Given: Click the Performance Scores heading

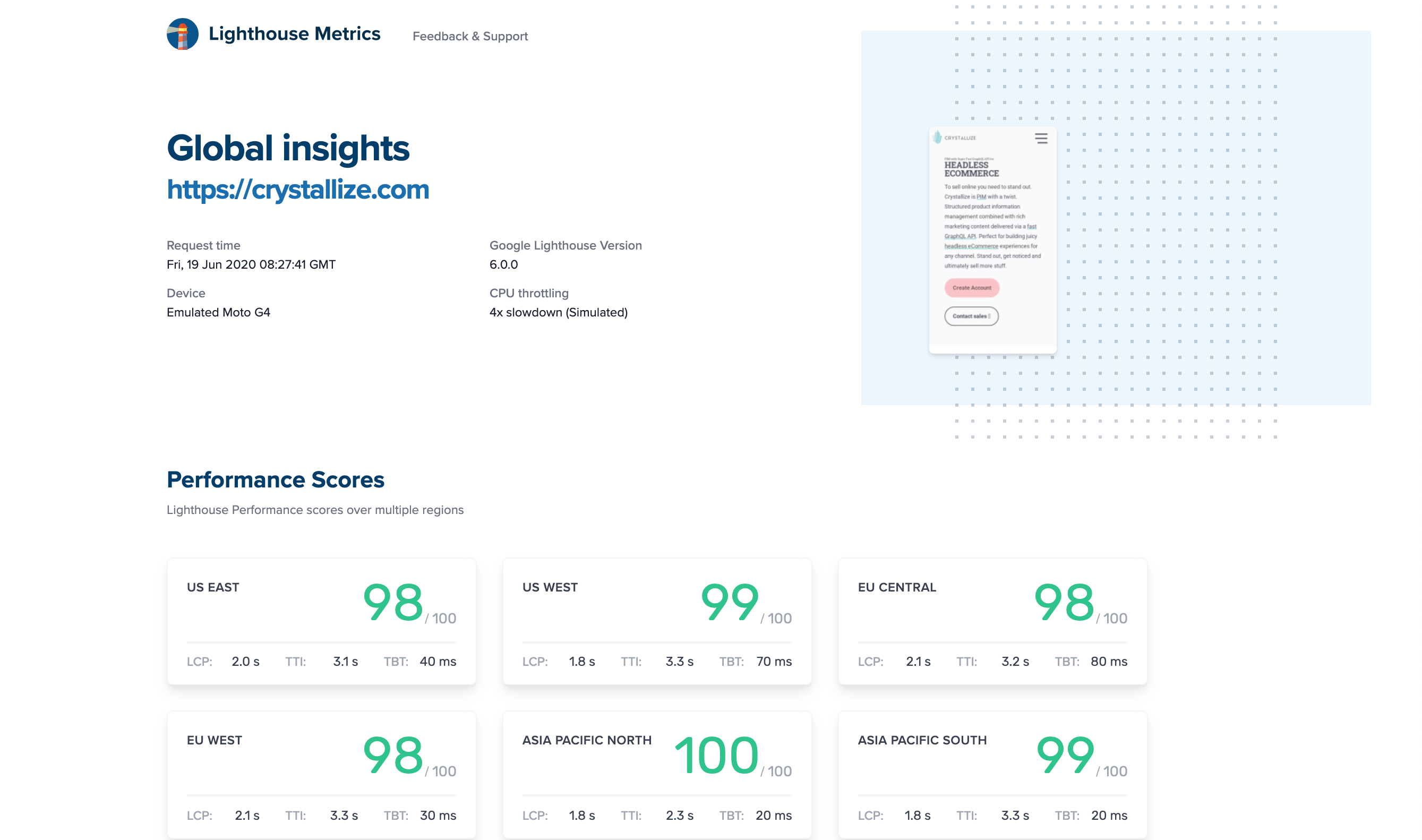Looking at the screenshot, I should (x=275, y=480).
